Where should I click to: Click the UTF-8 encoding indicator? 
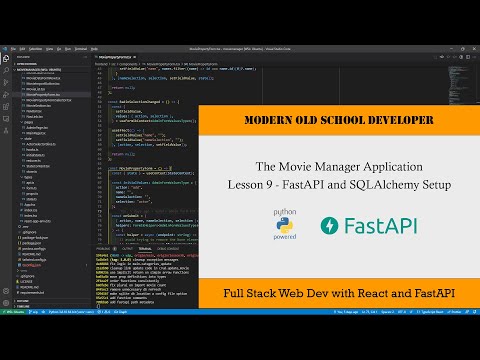click(402, 312)
